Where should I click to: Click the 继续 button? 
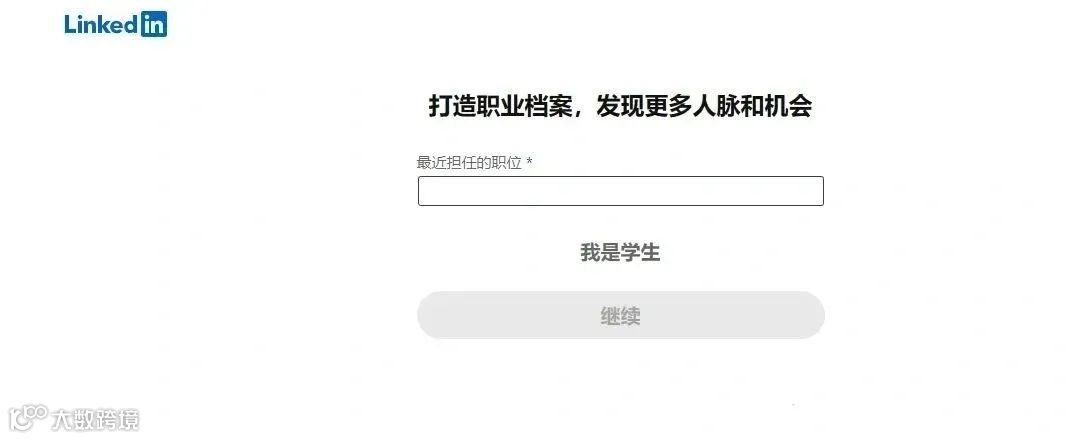pyautogui.click(x=620, y=315)
